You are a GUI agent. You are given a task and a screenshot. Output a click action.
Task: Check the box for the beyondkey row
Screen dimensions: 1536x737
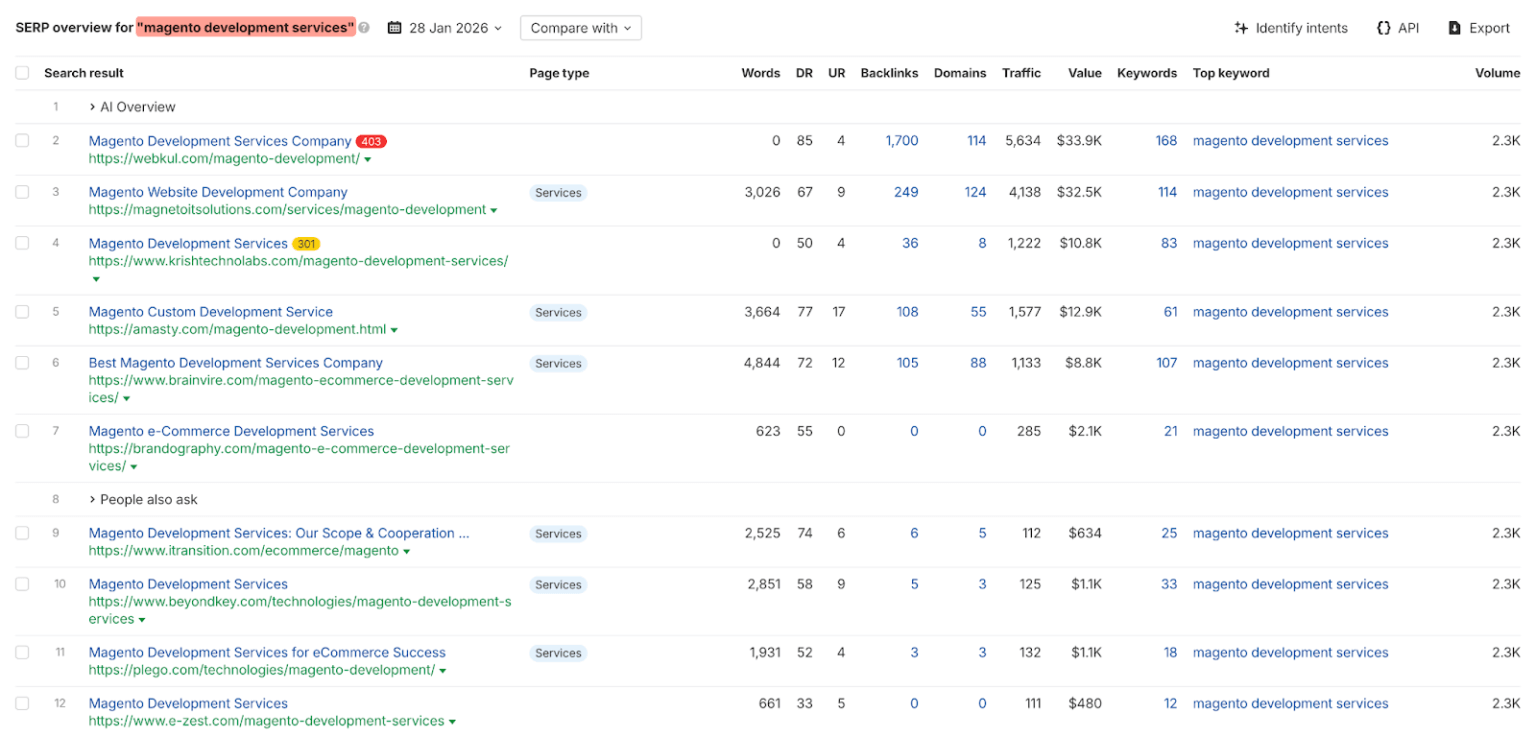(22, 584)
